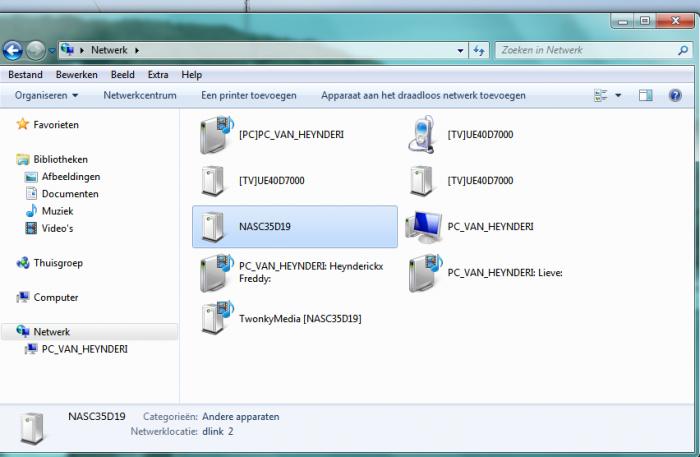Open the Help menu
The image size is (700, 457).
[192, 75]
